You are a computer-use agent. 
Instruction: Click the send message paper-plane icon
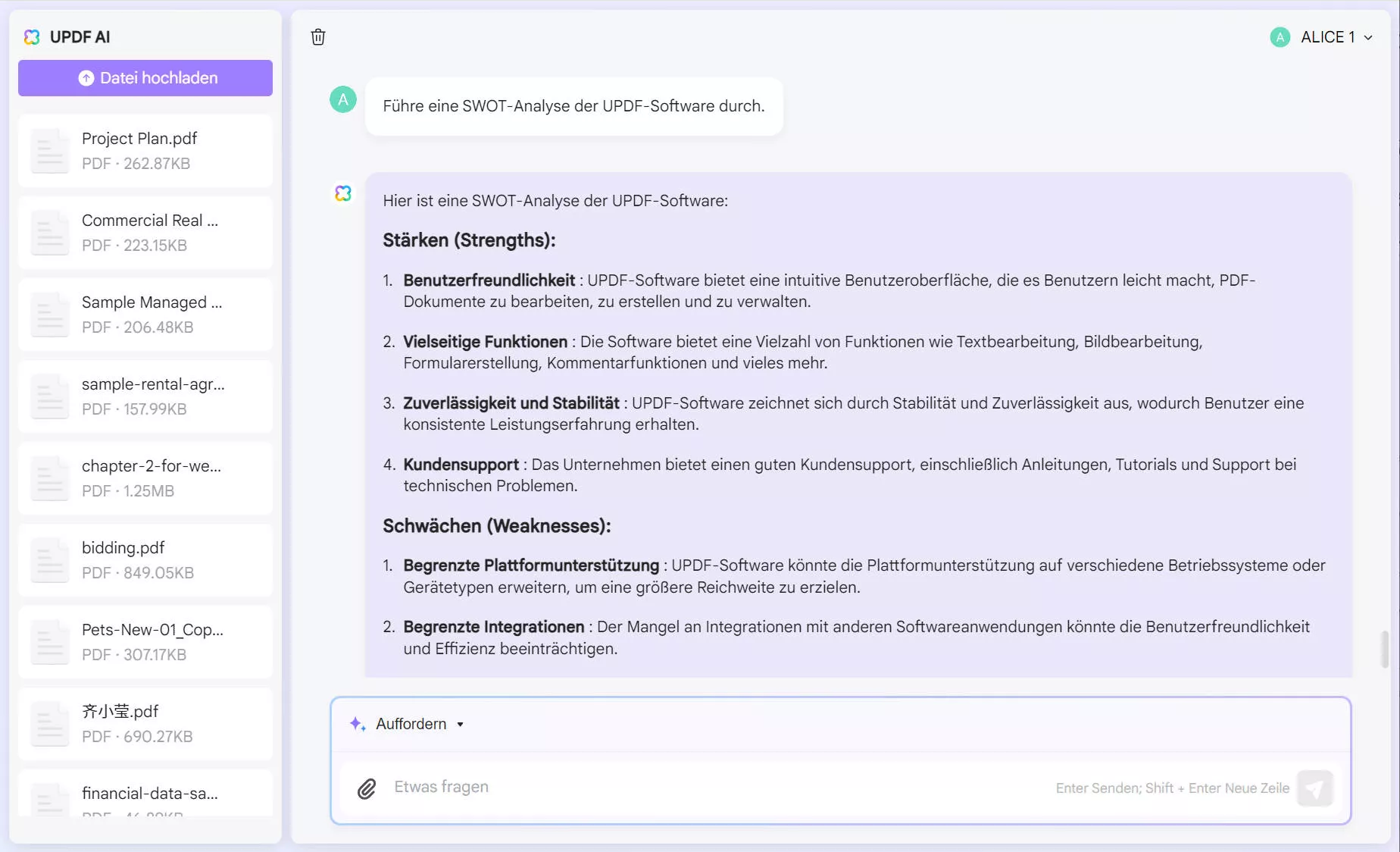(x=1316, y=788)
